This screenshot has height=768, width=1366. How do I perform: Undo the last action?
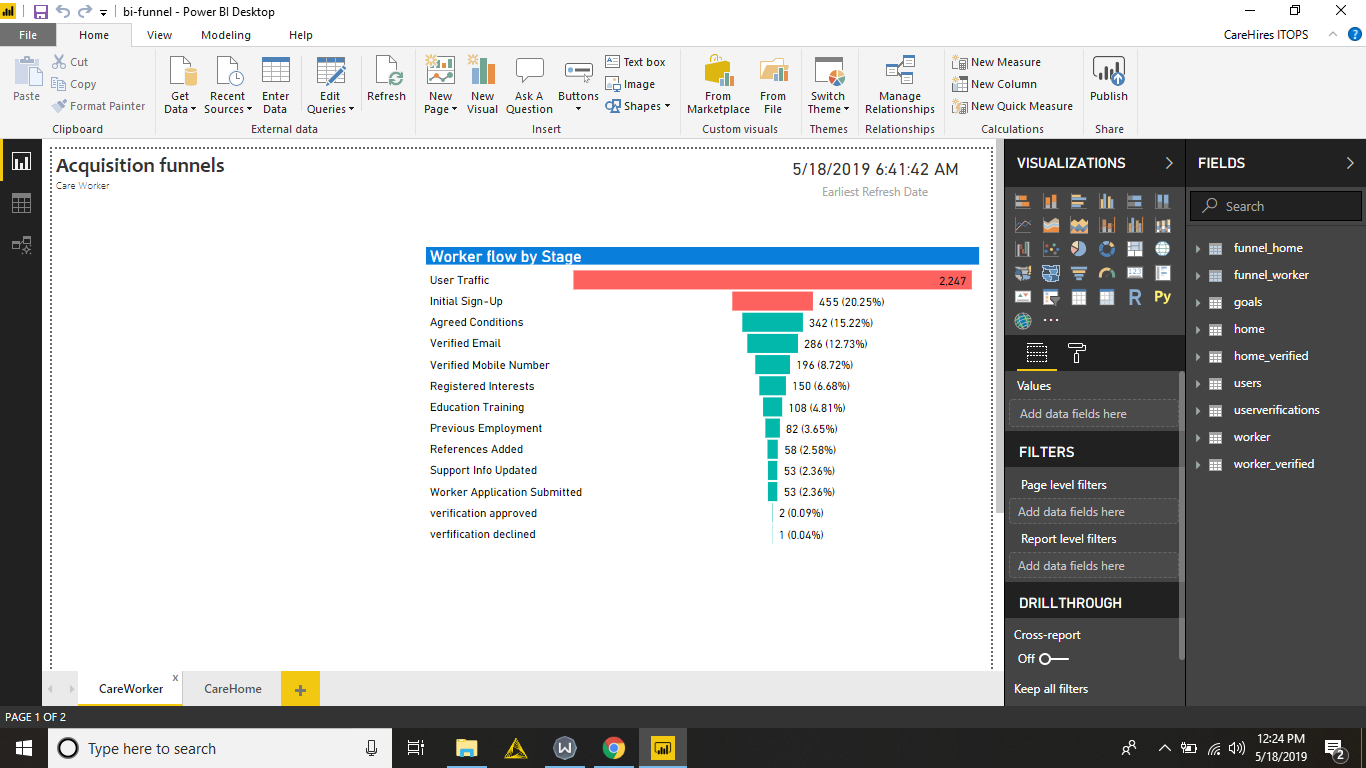click(63, 12)
